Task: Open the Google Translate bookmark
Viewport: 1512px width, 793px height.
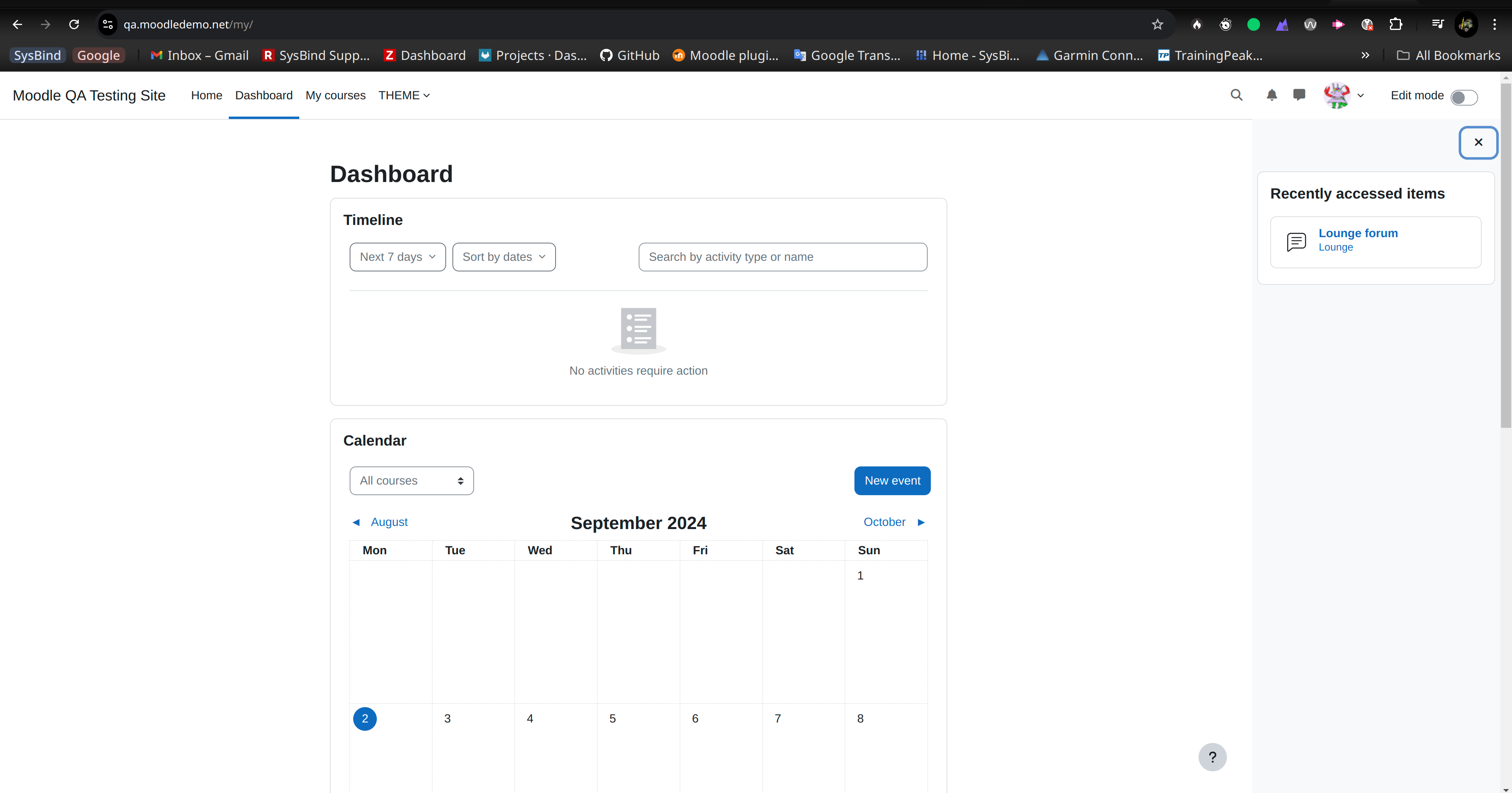Action: 847,55
